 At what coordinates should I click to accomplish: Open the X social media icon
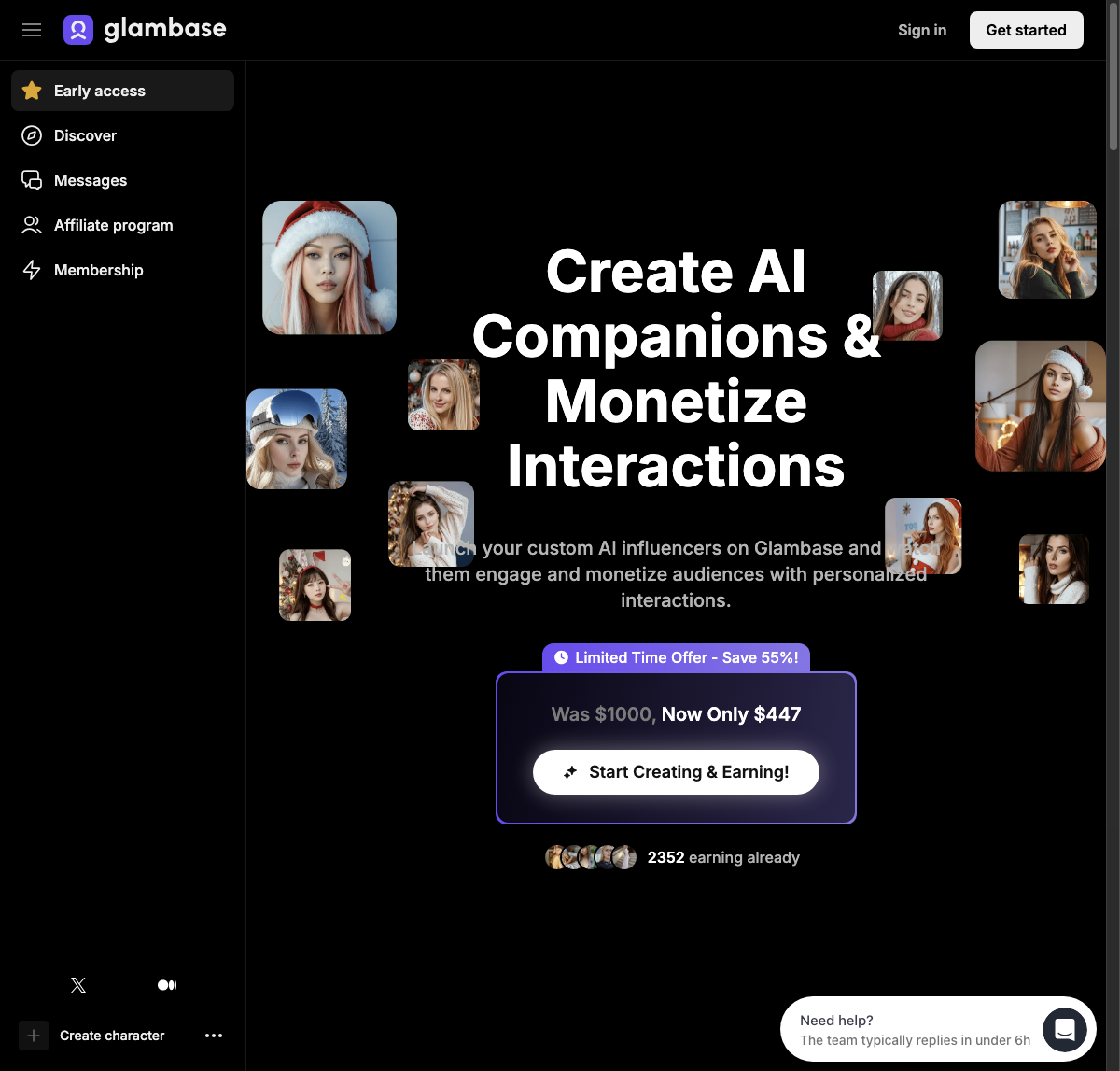(78, 985)
